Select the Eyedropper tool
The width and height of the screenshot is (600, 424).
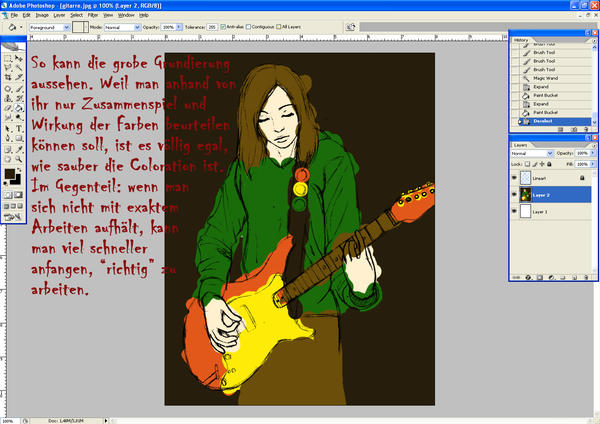click(18, 150)
